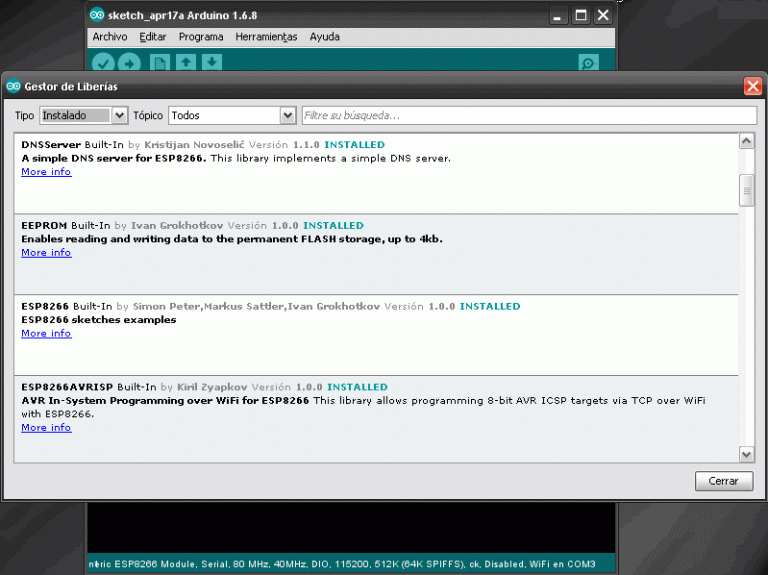Open the Herramientas menu
Image resolution: width=768 pixels, height=575 pixels.
(266, 37)
